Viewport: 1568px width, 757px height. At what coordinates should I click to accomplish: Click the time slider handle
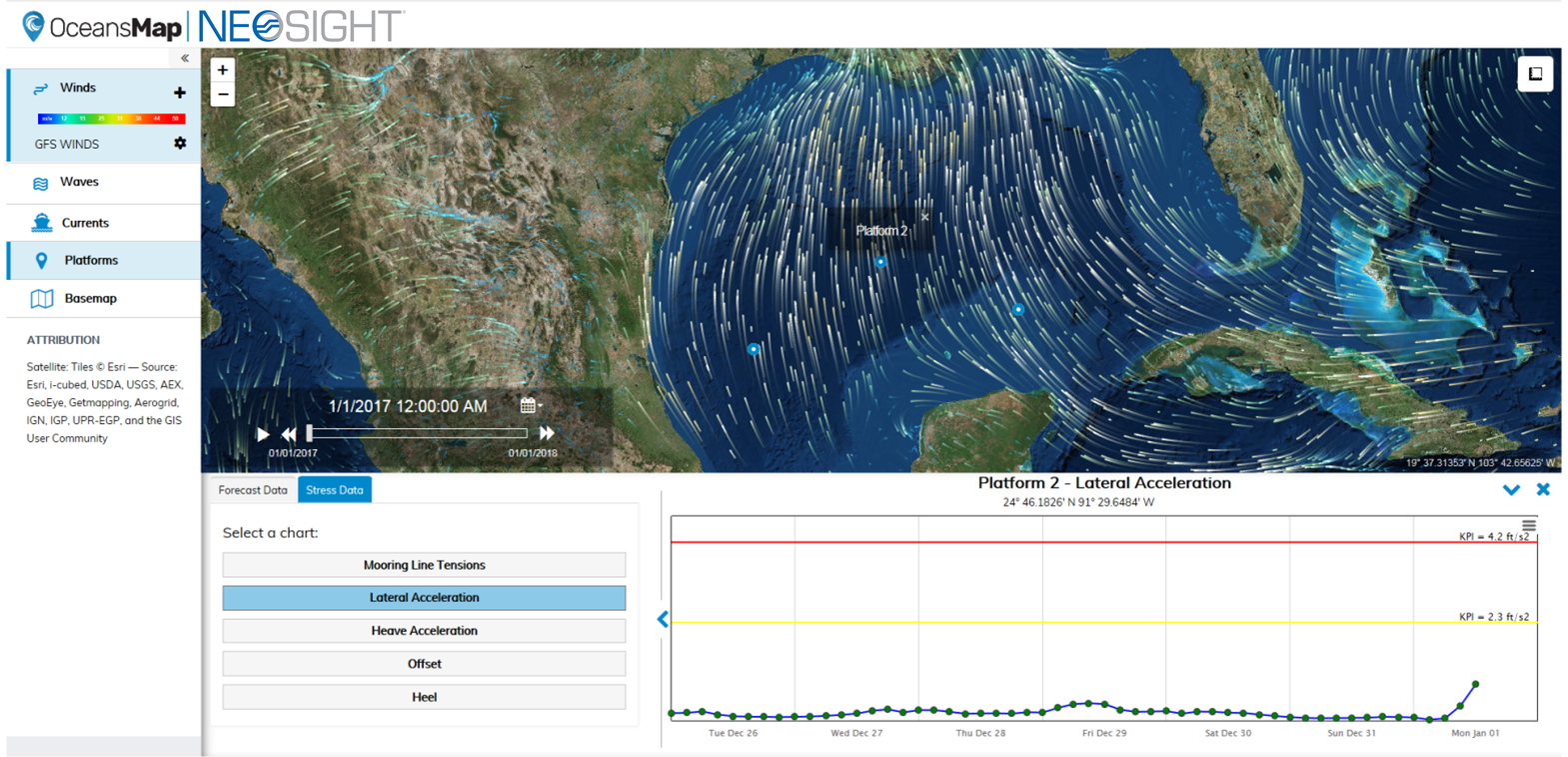click(x=310, y=433)
